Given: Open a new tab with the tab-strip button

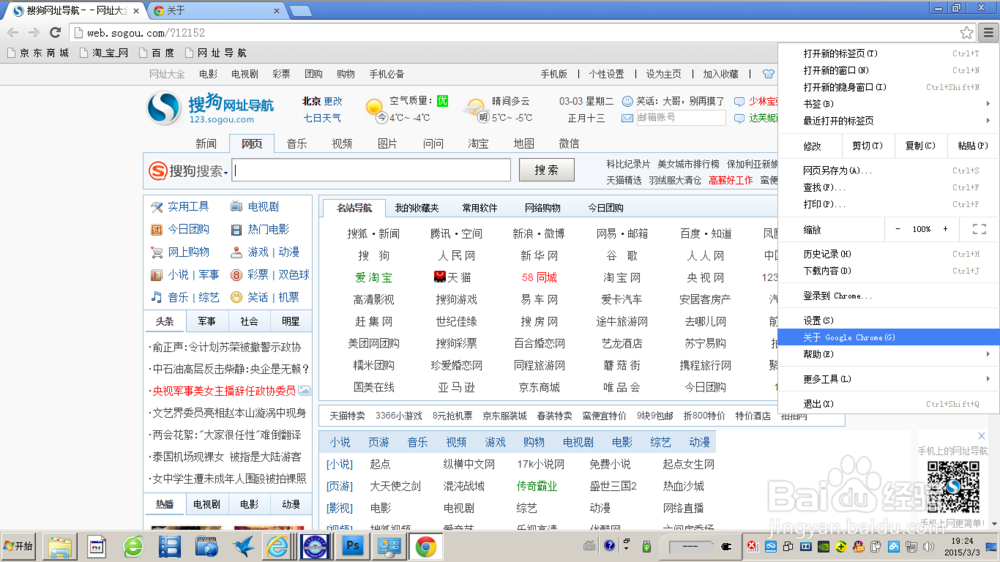Looking at the screenshot, I should pyautogui.click(x=300, y=11).
